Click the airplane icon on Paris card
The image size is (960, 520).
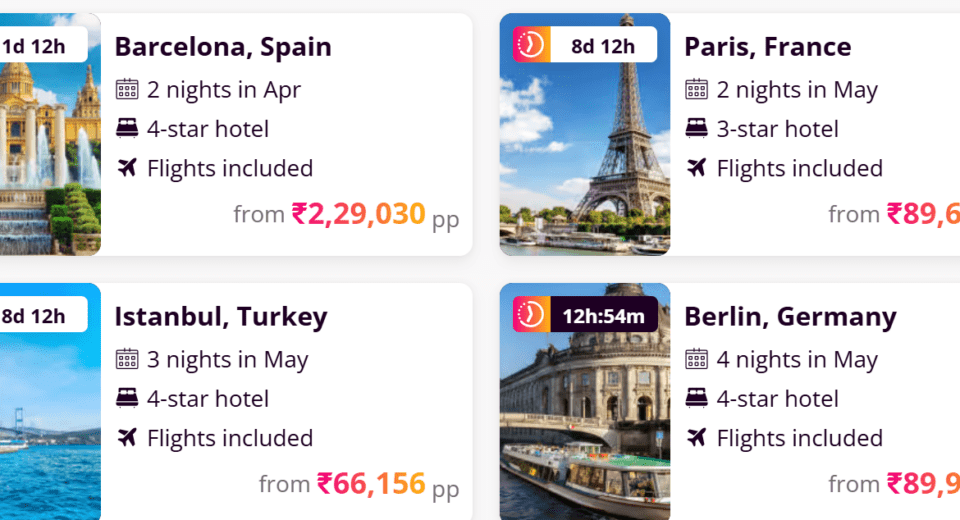(x=697, y=168)
